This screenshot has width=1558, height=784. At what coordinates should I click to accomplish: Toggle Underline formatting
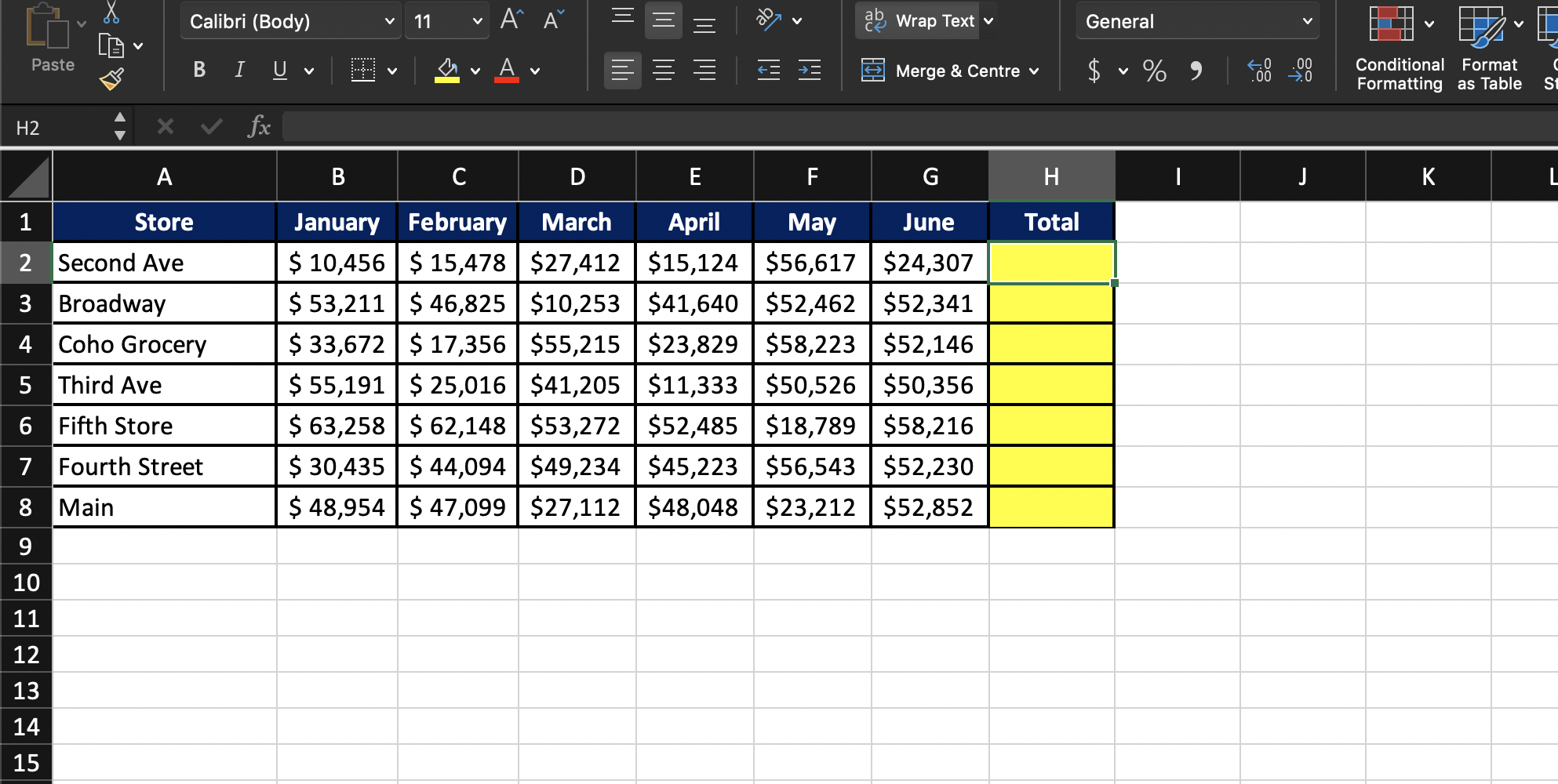point(279,71)
